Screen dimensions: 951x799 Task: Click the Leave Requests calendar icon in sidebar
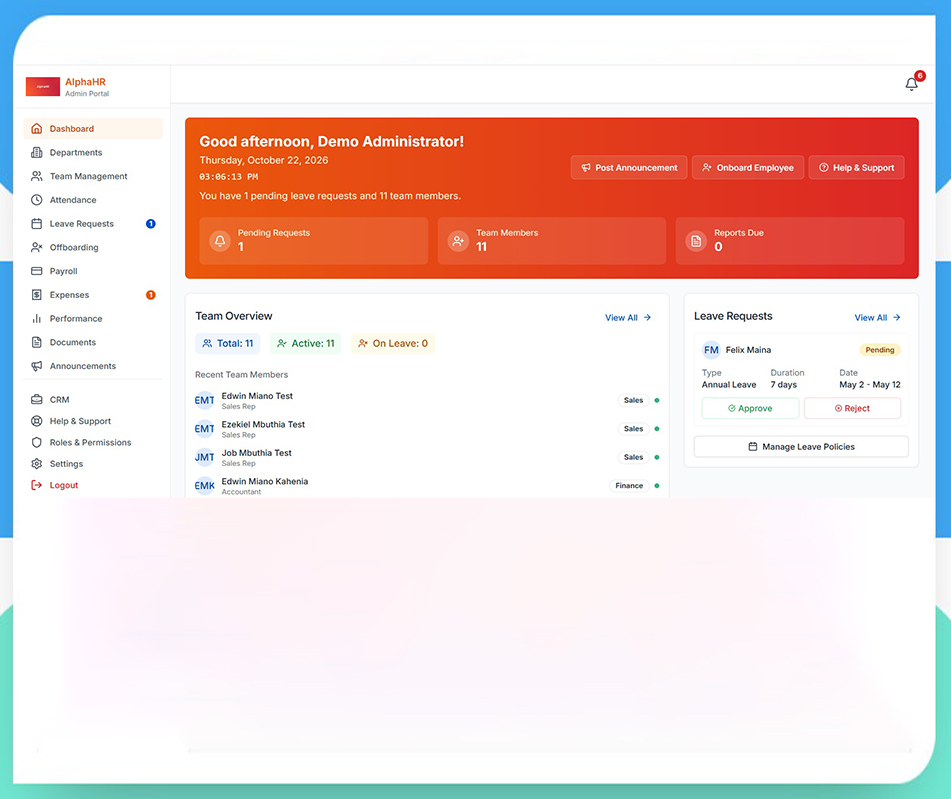point(36,223)
